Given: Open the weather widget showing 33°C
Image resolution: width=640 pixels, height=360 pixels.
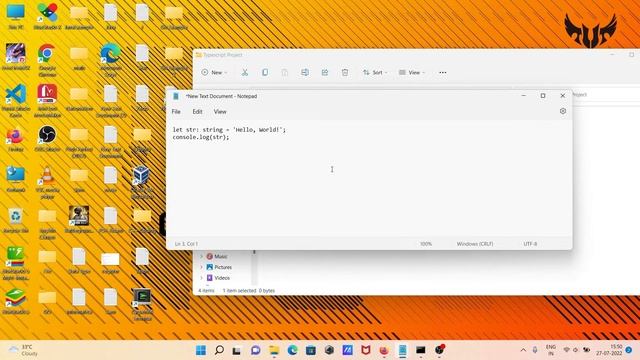Looking at the screenshot, I should coord(24,350).
